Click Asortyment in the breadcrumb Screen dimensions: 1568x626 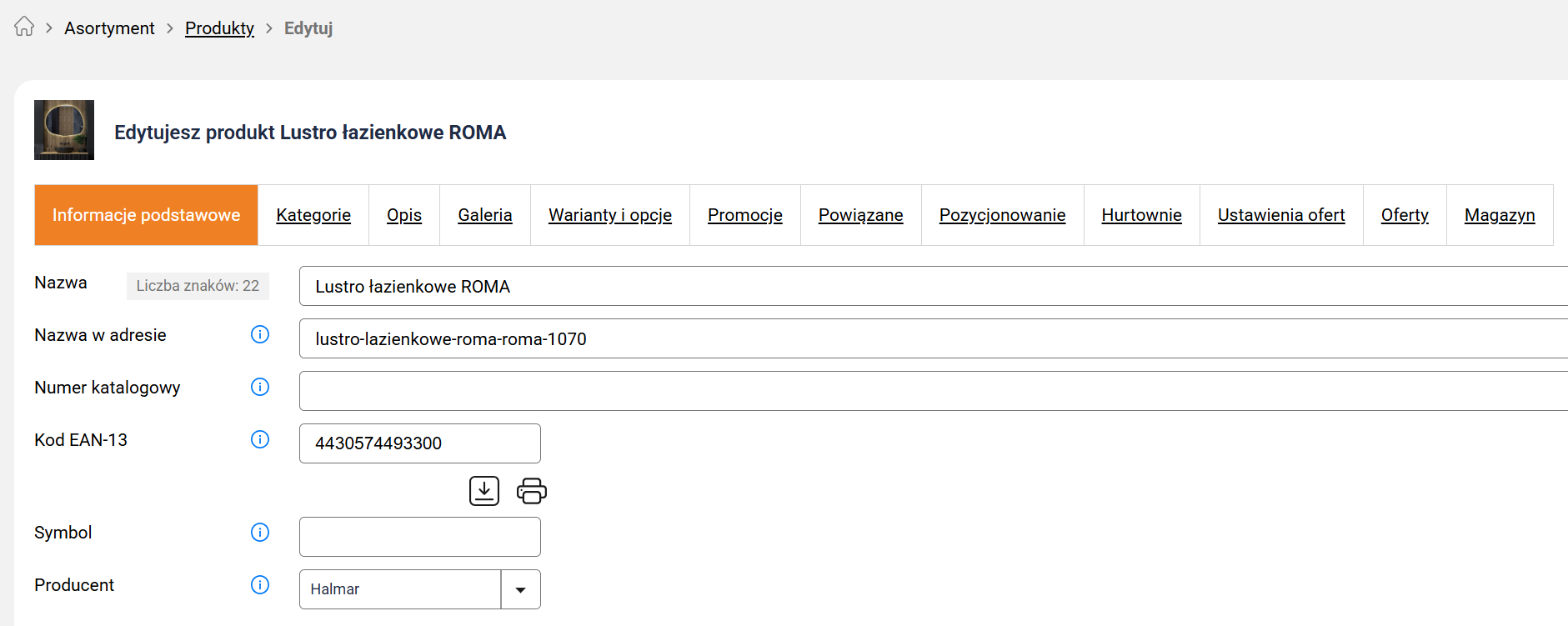[109, 28]
